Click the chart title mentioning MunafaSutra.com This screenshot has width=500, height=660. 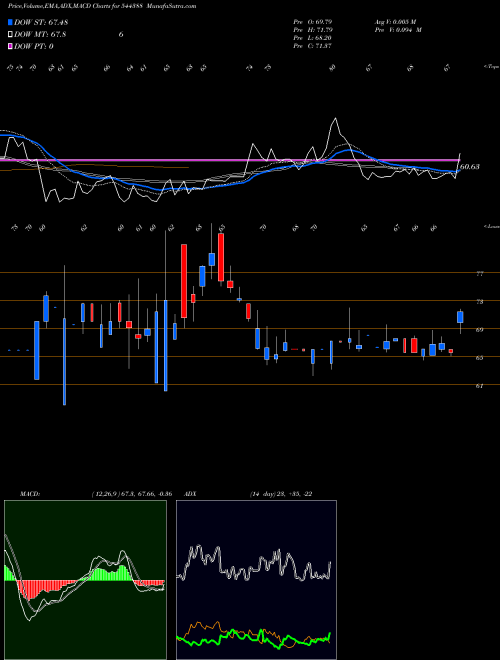point(102,6)
